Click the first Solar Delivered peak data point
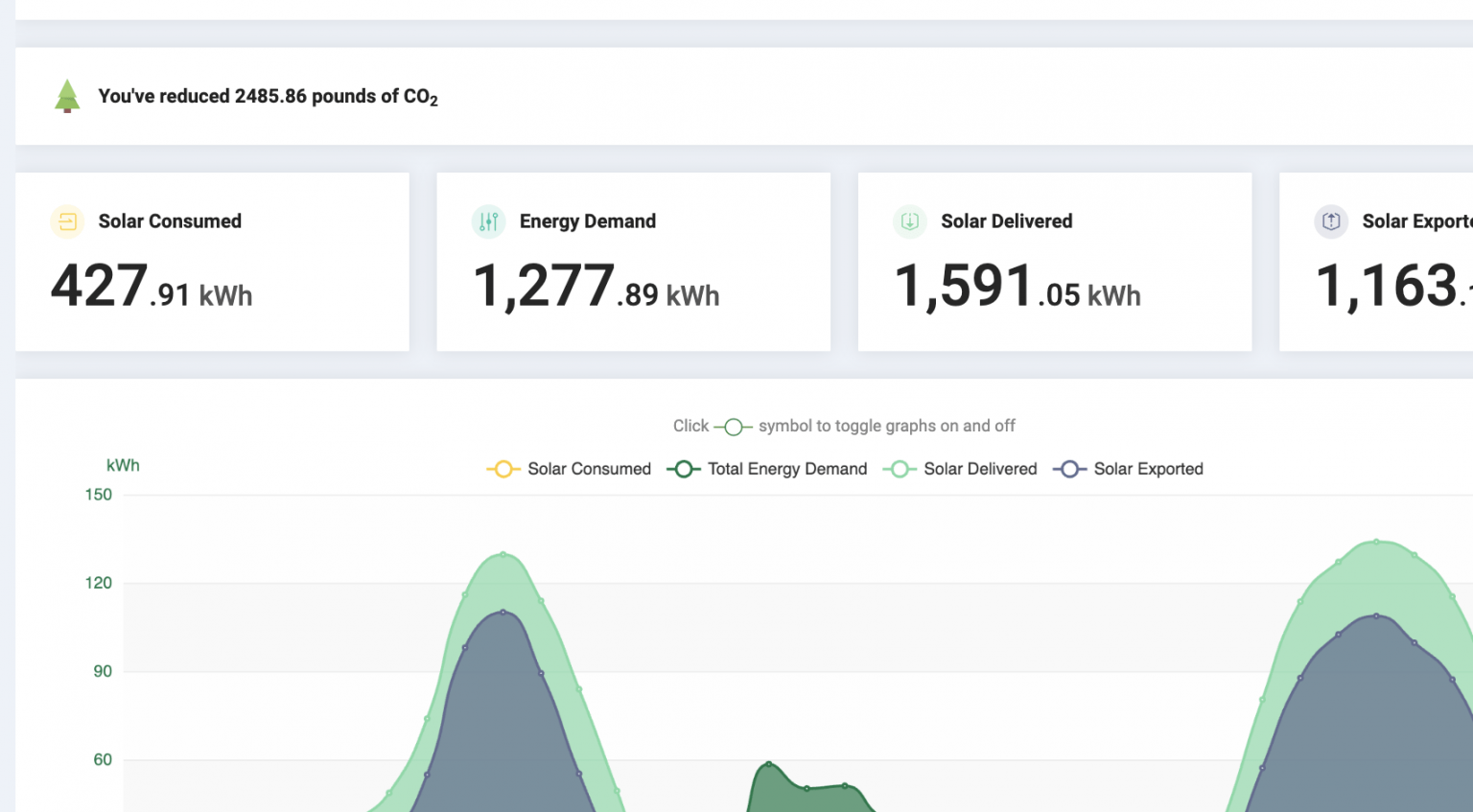 click(x=503, y=554)
